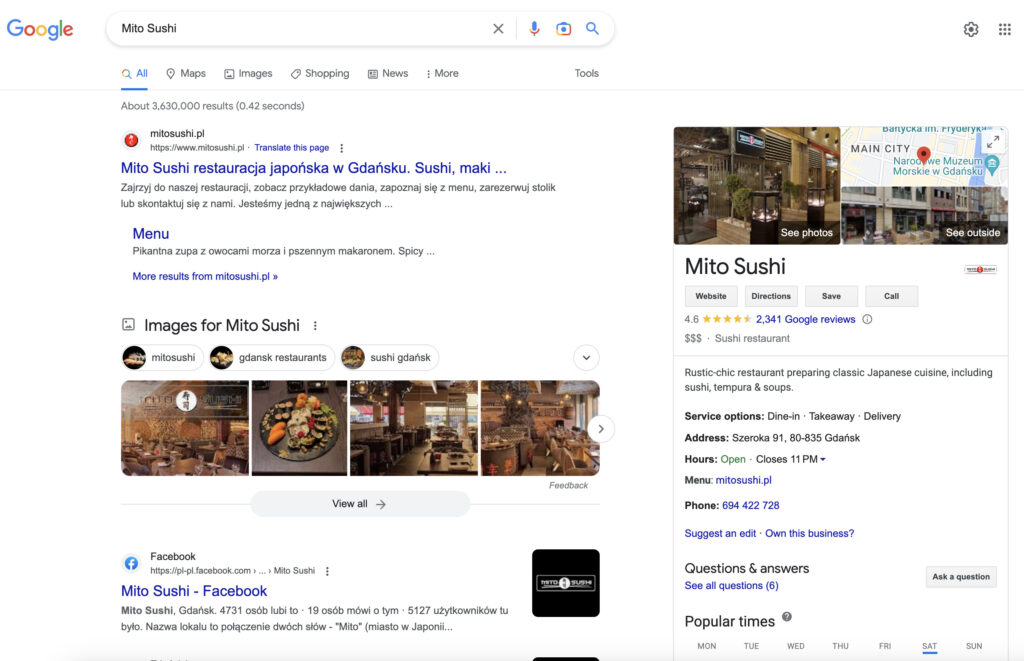Image resolution: width=1024 pixels, height=661 pixels.
Task: Select WED in Popular times
Action: (795, 646)
